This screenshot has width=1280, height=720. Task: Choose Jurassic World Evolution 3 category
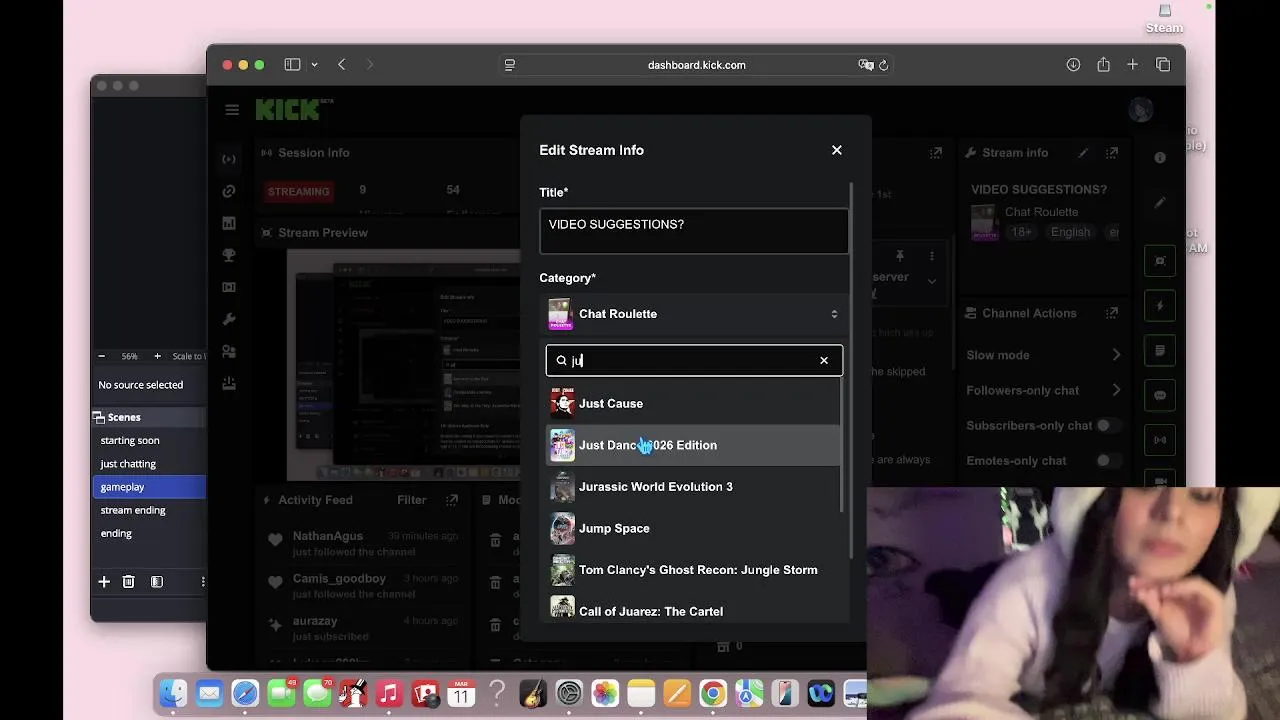pos(694,487)
